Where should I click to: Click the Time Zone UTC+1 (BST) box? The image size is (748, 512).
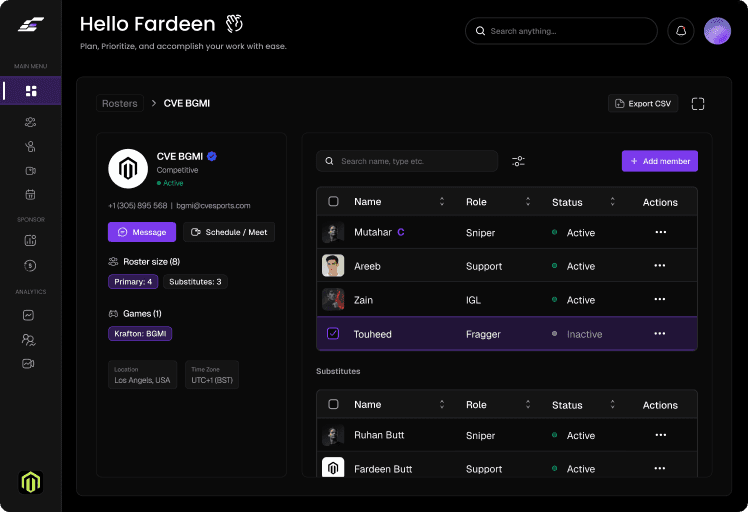coord(212,375)
